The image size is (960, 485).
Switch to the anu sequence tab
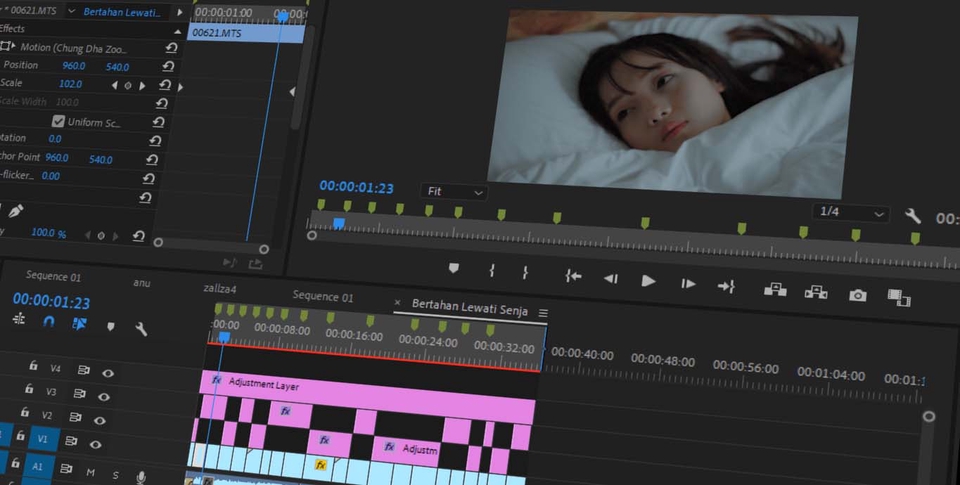click(x=141, y=283)
